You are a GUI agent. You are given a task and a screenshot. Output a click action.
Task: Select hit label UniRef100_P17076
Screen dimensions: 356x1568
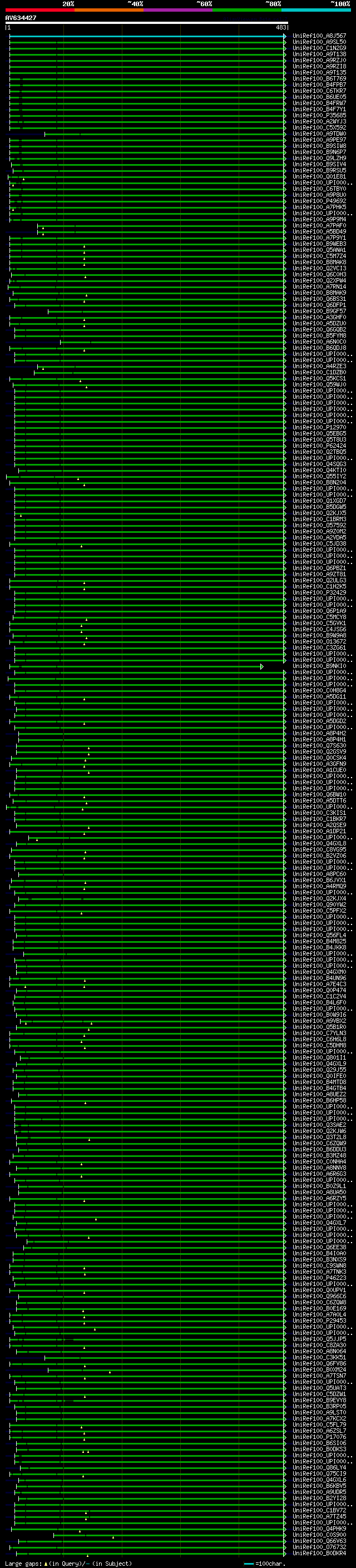pos(319,1437)
